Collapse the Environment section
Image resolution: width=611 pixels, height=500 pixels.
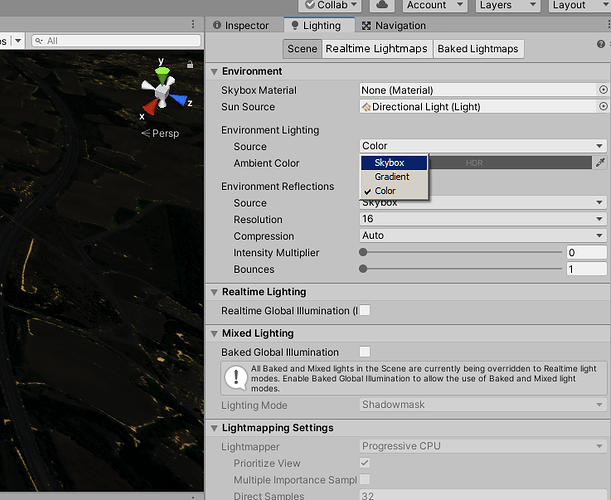pos(214,72)
